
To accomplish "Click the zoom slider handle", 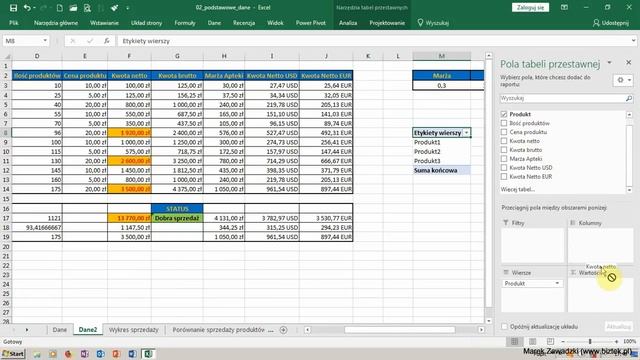I will pos(590,341).
